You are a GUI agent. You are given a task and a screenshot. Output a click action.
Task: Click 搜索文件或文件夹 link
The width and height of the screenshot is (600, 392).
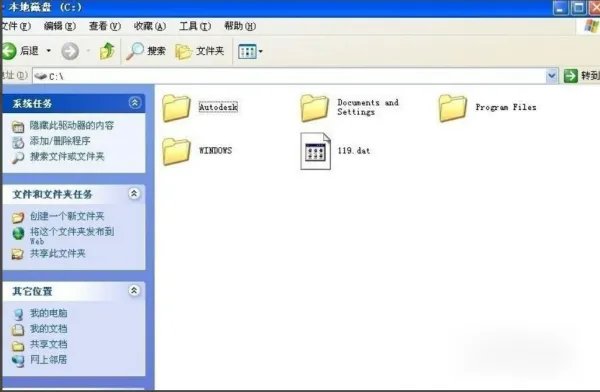point(67,156)
